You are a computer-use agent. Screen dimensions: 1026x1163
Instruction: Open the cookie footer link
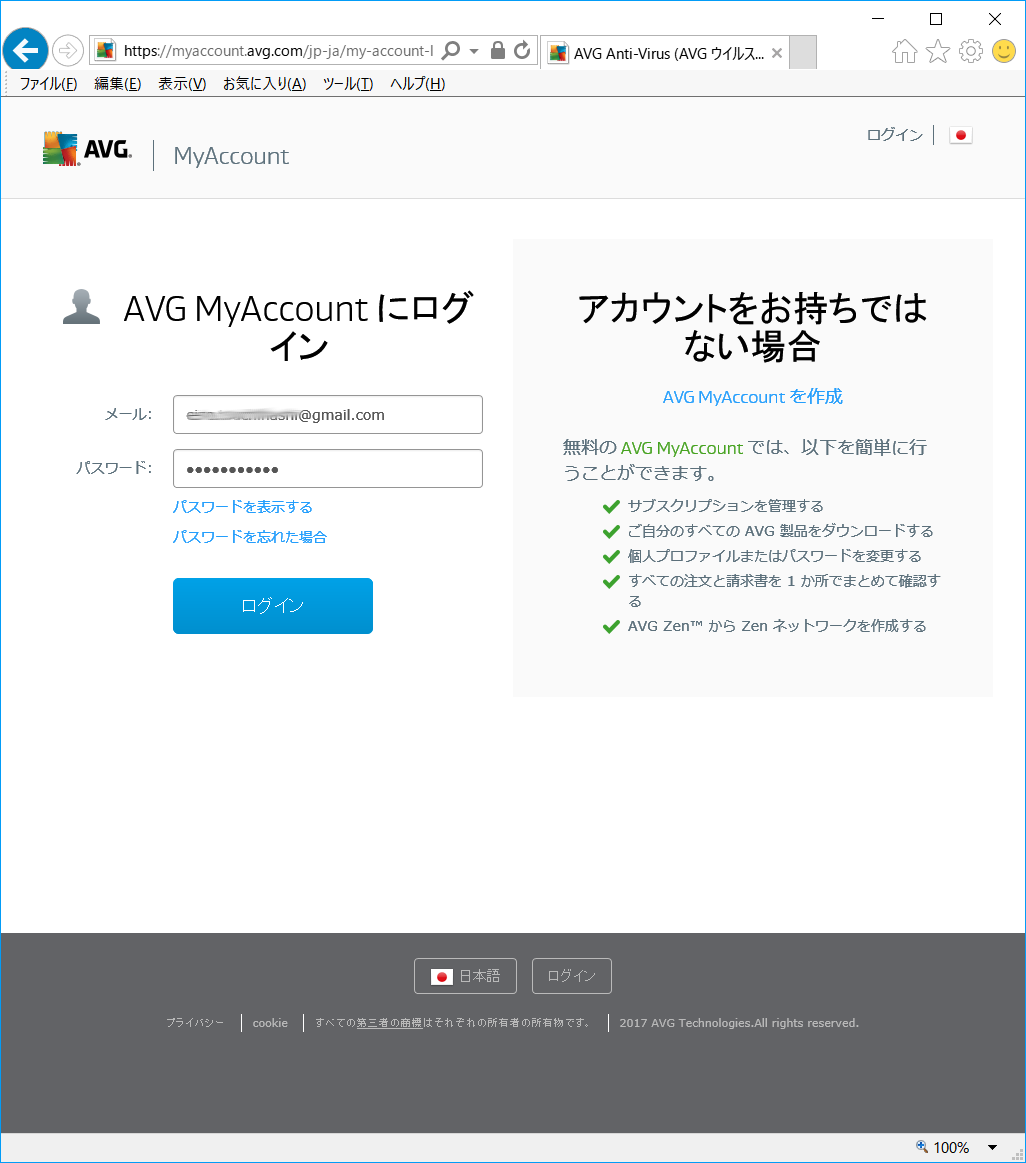point(270,1023)
